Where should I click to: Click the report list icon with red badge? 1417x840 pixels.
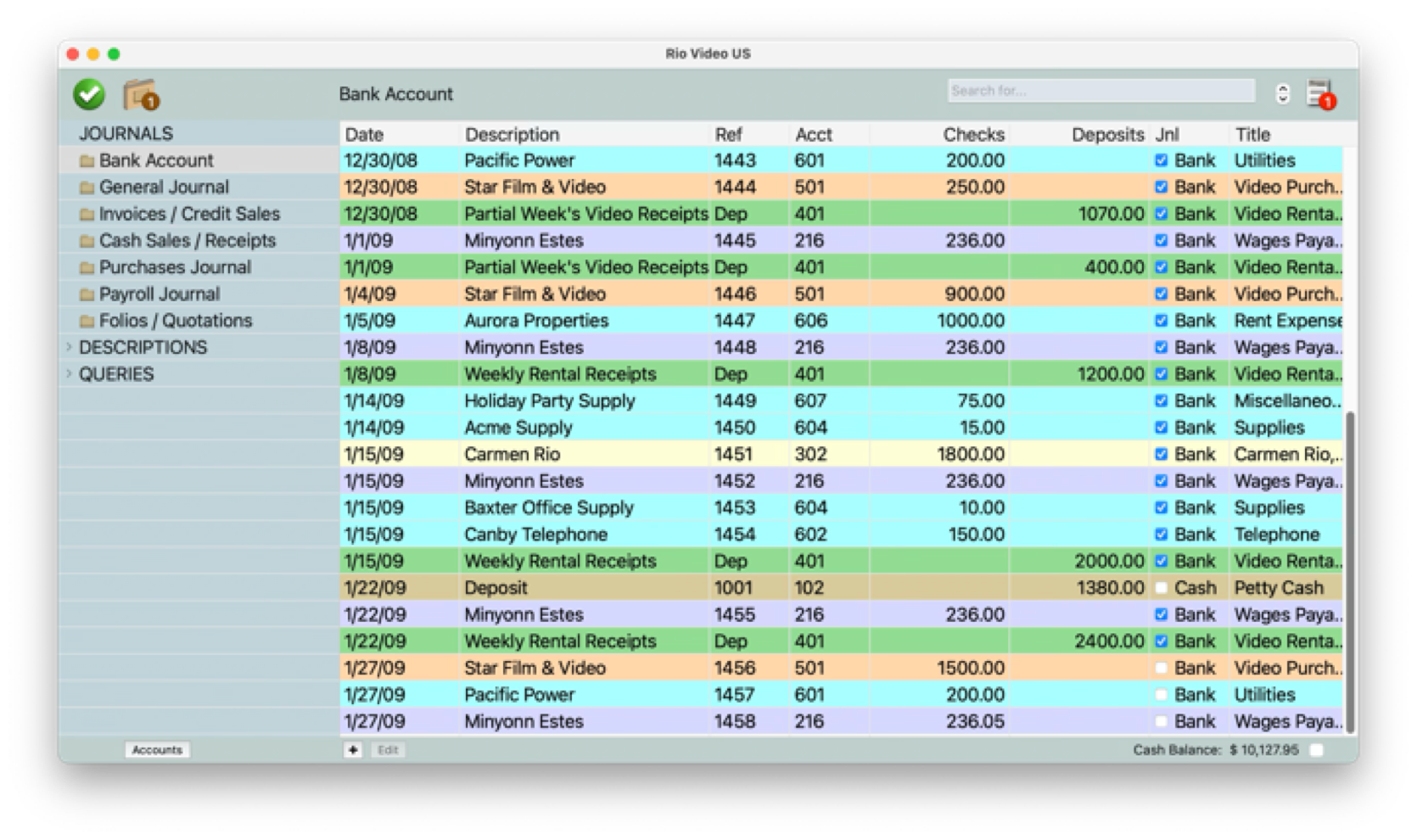point(1321,94)
